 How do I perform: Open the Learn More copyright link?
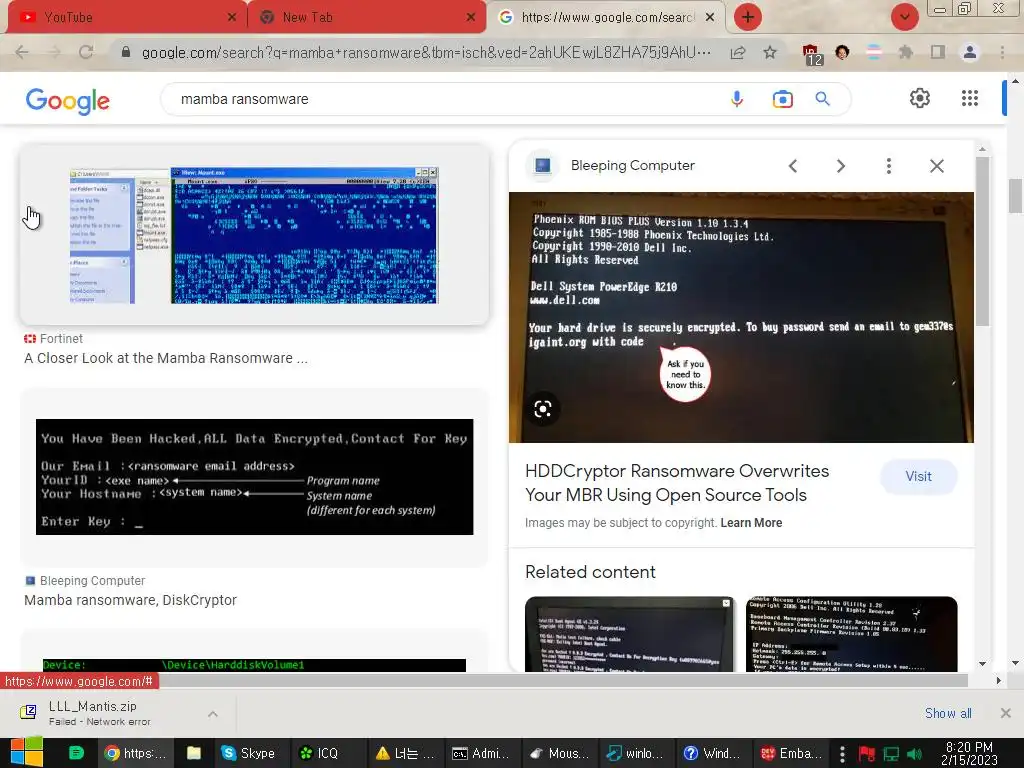(751, 523)
